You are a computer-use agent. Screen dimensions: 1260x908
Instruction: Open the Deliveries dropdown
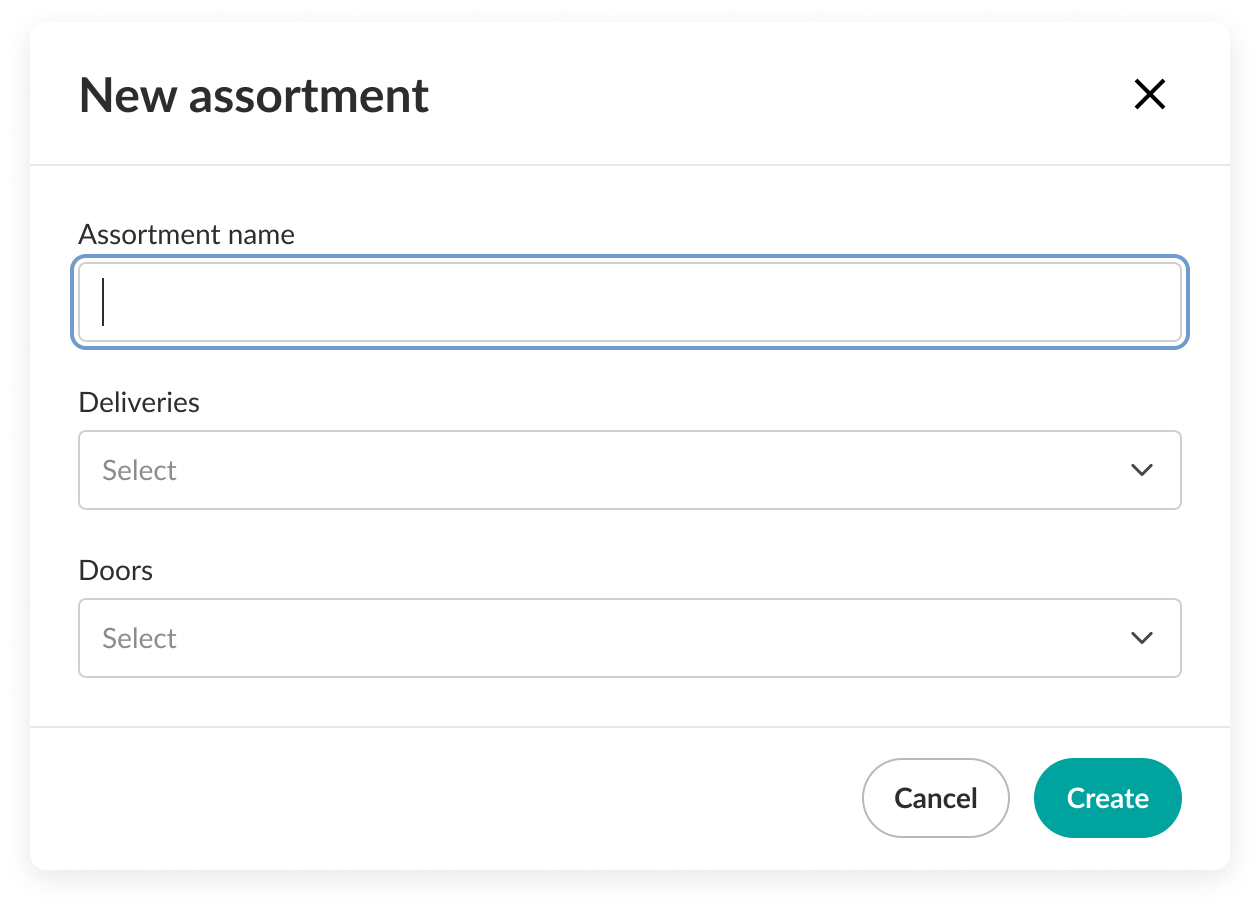pos(629,470)
